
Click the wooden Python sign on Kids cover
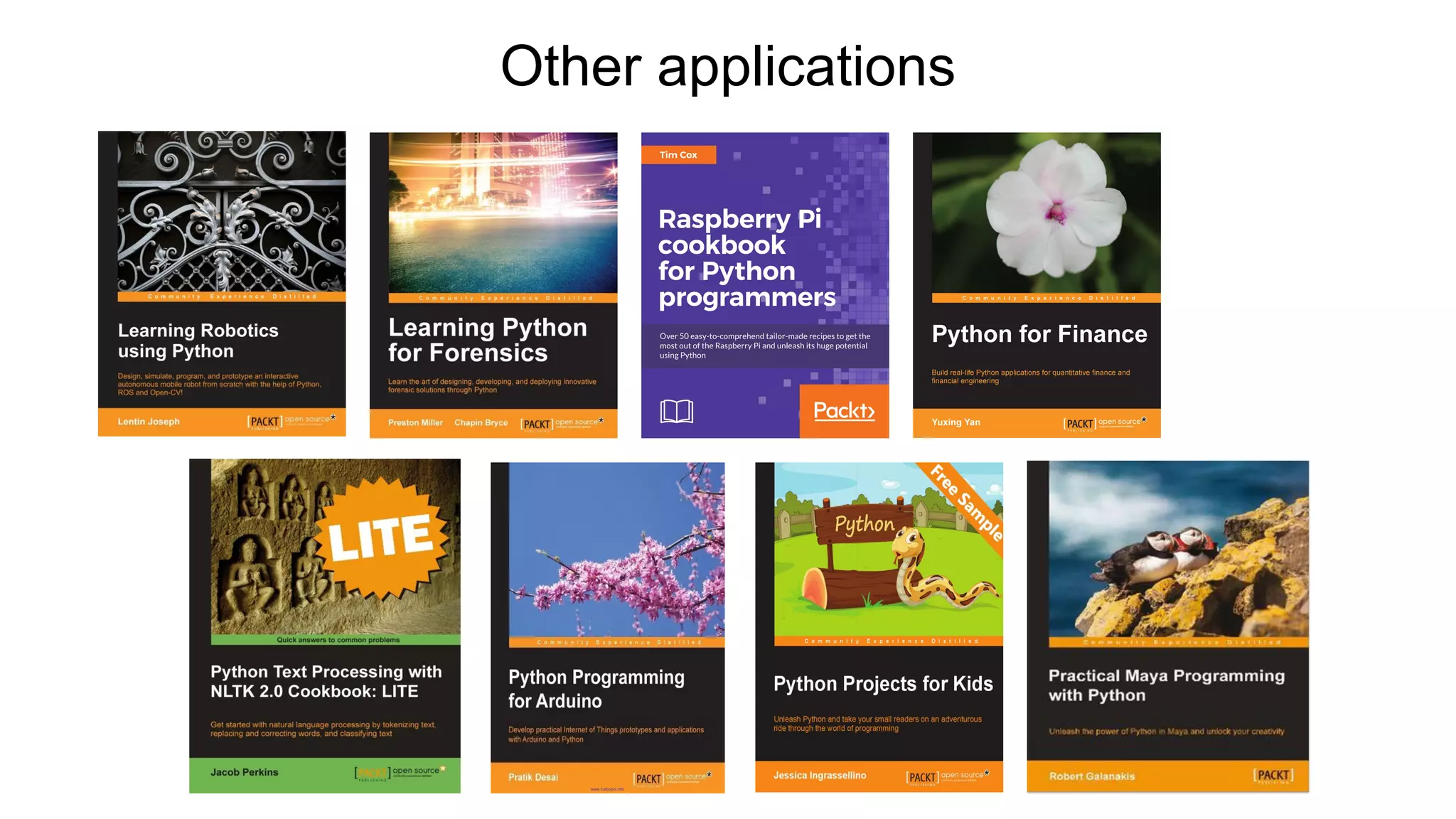click(x=863, y=524)
